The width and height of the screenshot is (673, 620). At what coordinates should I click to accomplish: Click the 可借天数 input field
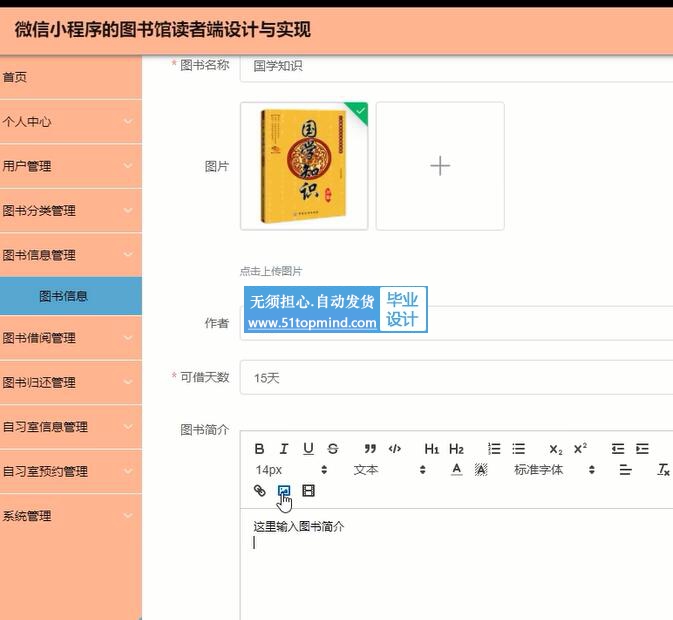460,378
